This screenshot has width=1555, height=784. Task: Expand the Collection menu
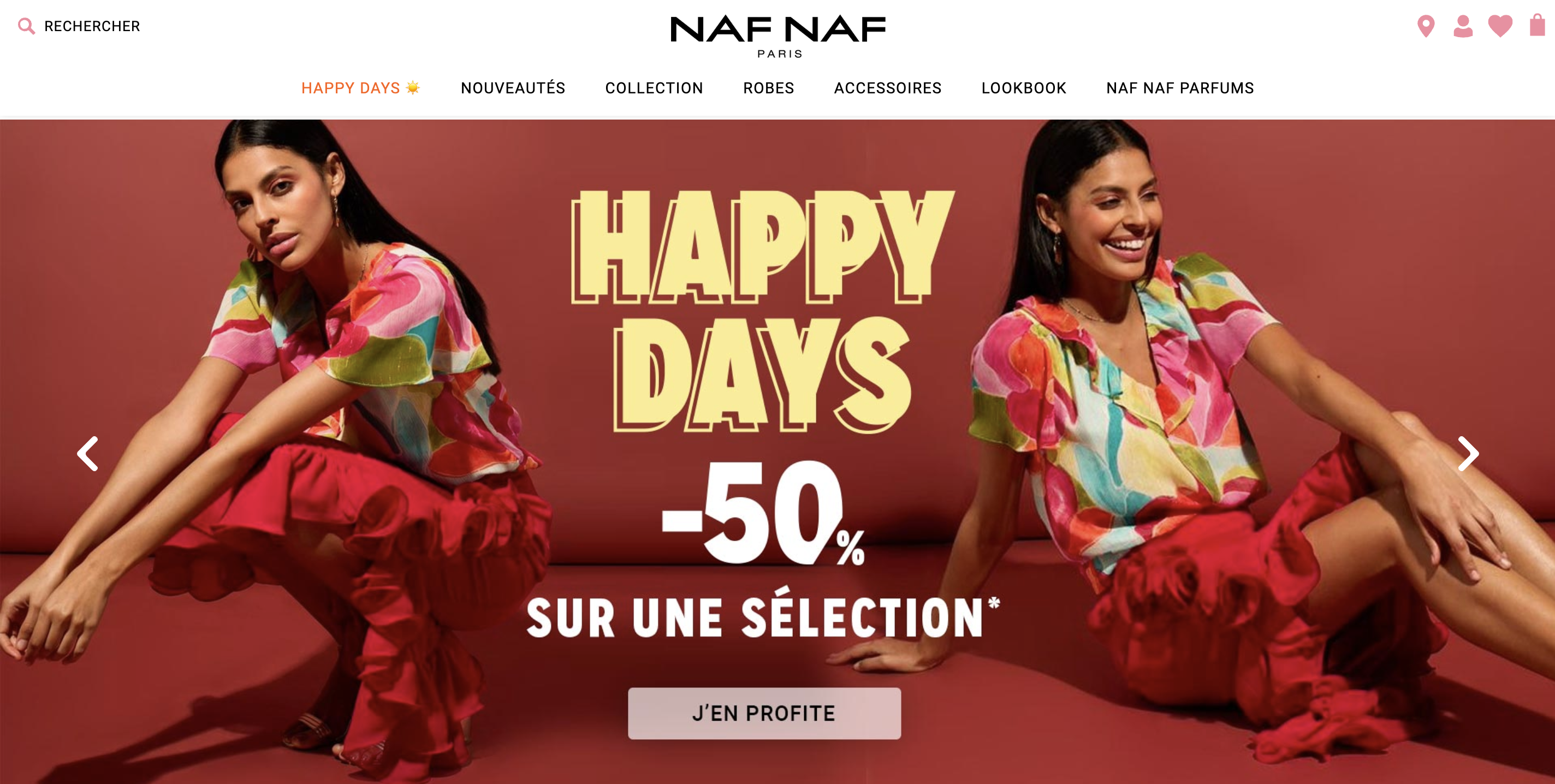tap(654, 88)
